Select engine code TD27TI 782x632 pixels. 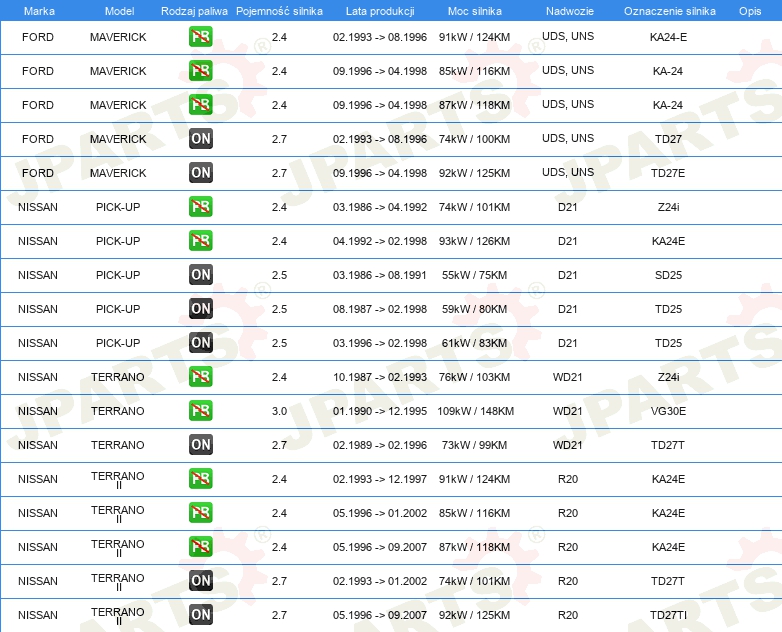668,615
